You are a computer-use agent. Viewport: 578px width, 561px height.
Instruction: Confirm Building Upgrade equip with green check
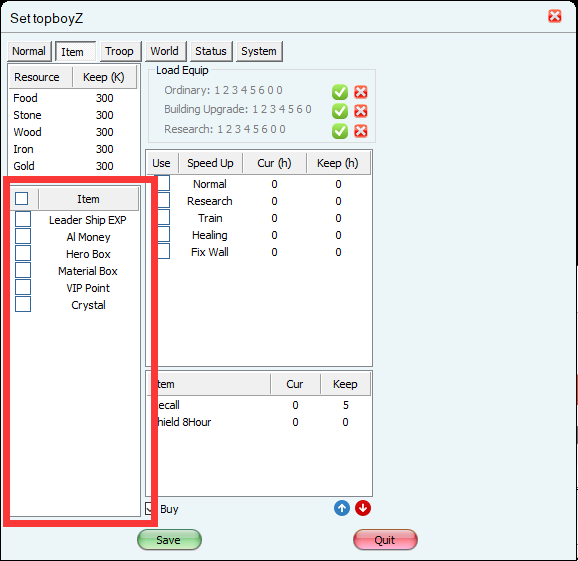pyautogui.click(x=340, y=111)
